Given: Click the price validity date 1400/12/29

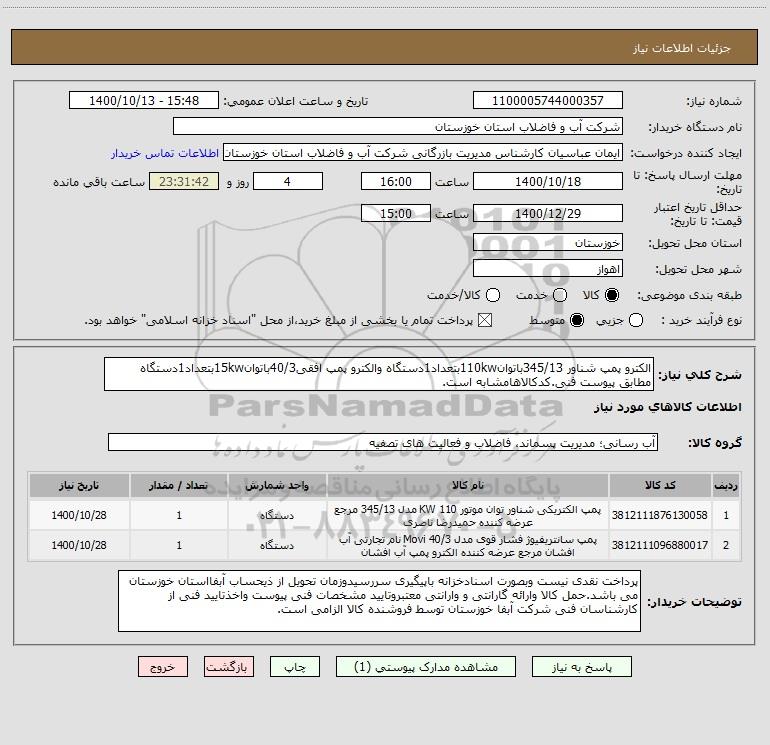Looking at the screenshot, I should pyautogui.click(x=548, y=213).
